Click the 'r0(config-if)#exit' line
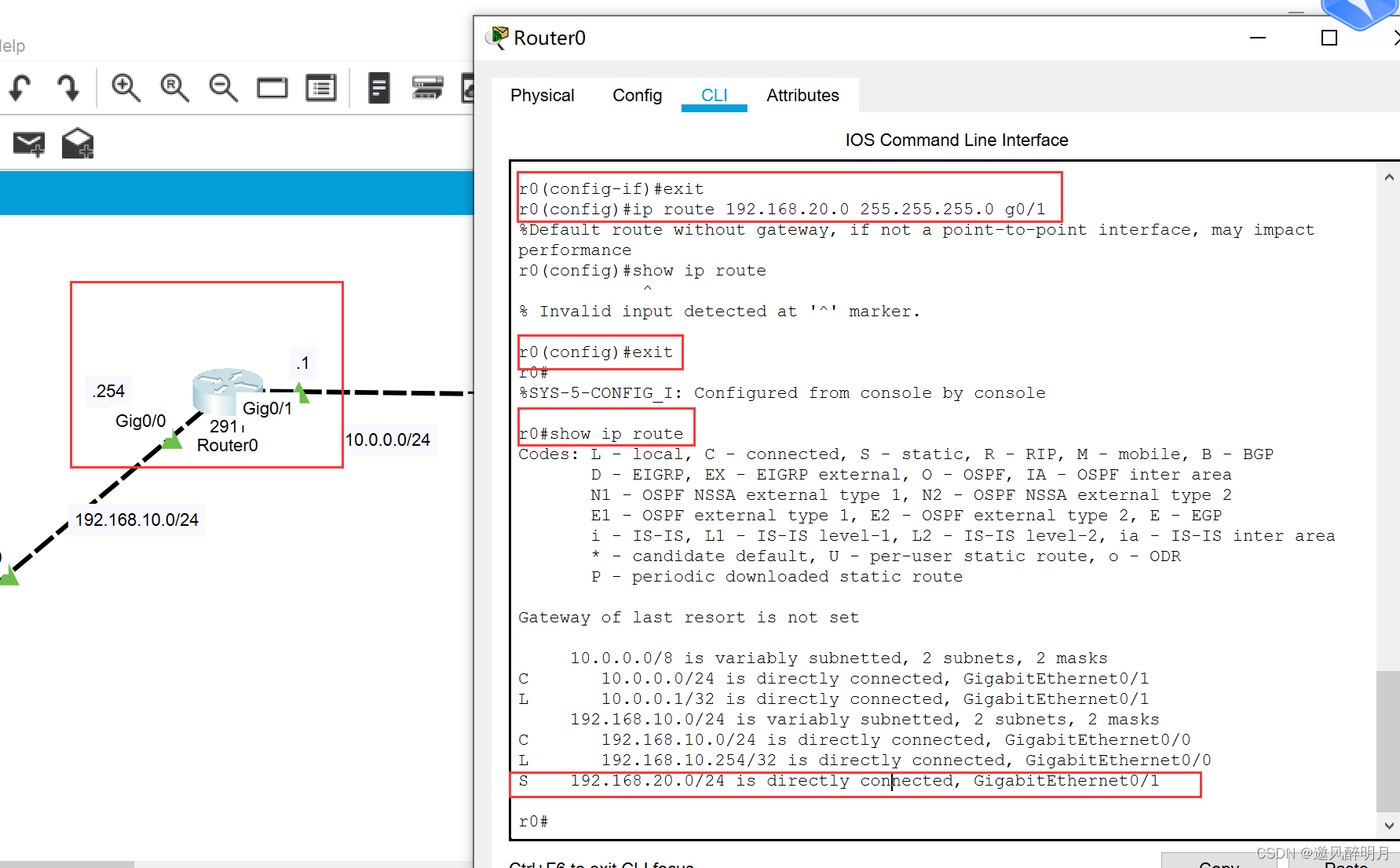This screenshot has height=868, width=1400. [611, 188]
